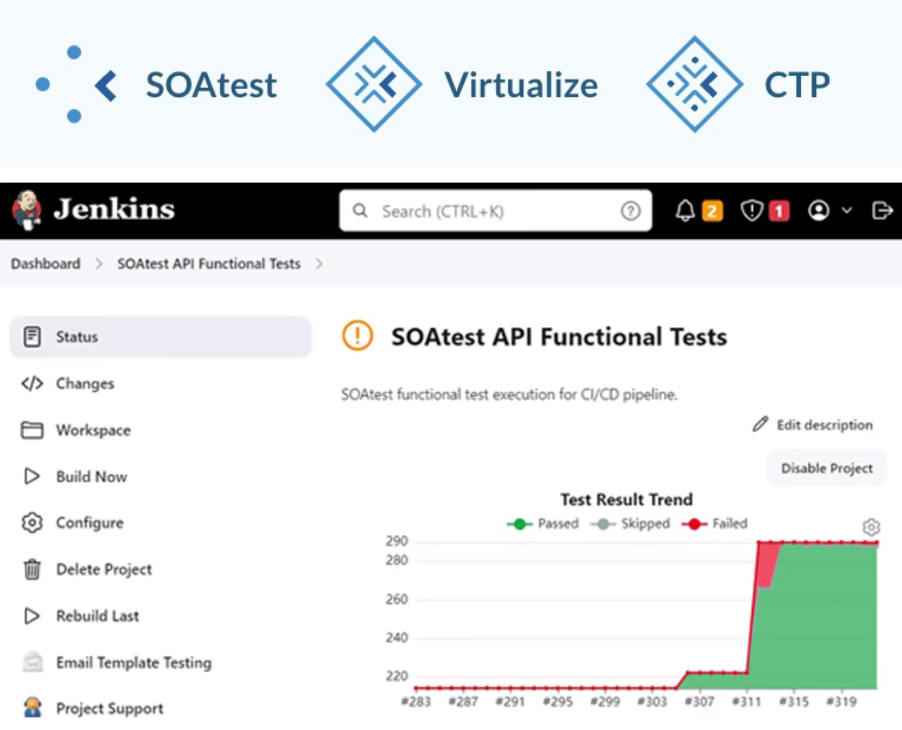Click the red security badge 1

[x=779, y=211]
